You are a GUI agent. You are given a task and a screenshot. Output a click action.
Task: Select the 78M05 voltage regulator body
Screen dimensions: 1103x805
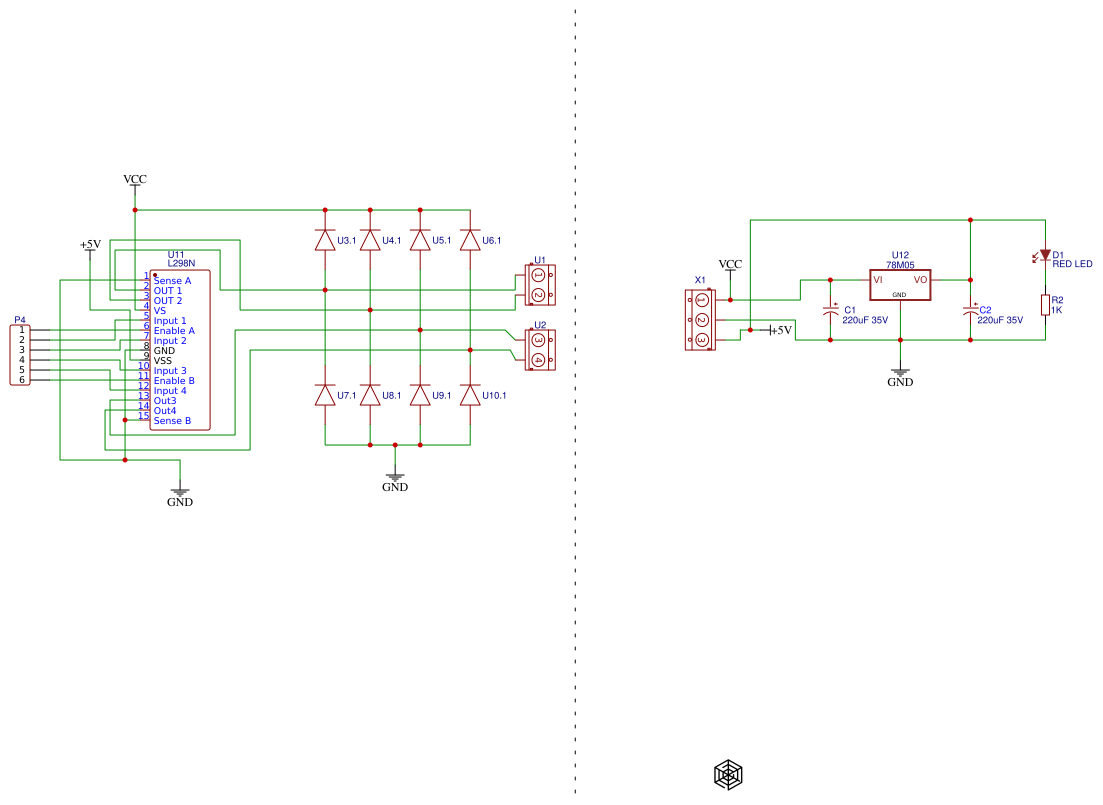tap(900, 284)
